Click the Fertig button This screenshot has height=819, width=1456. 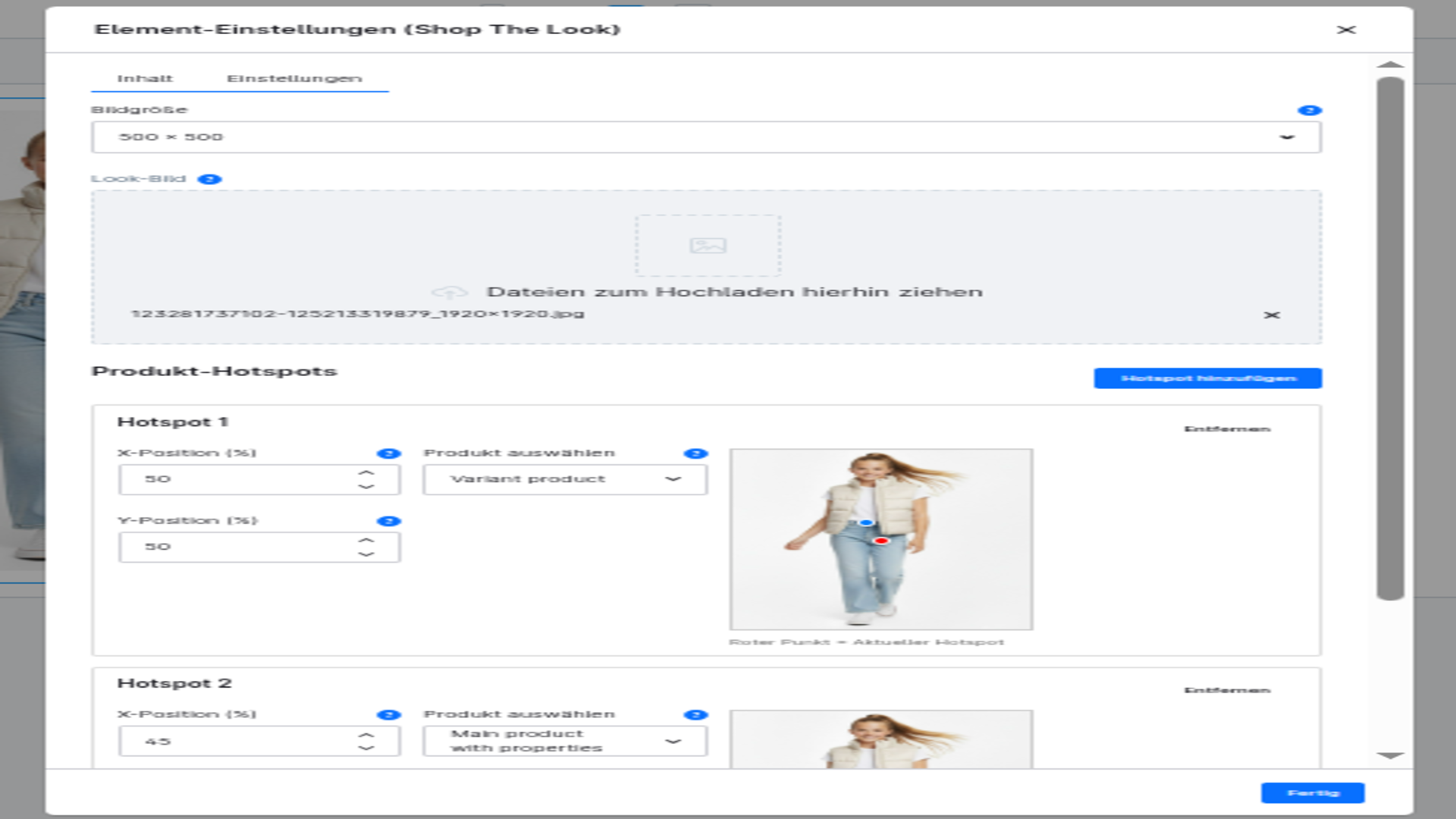point(1313,792)
